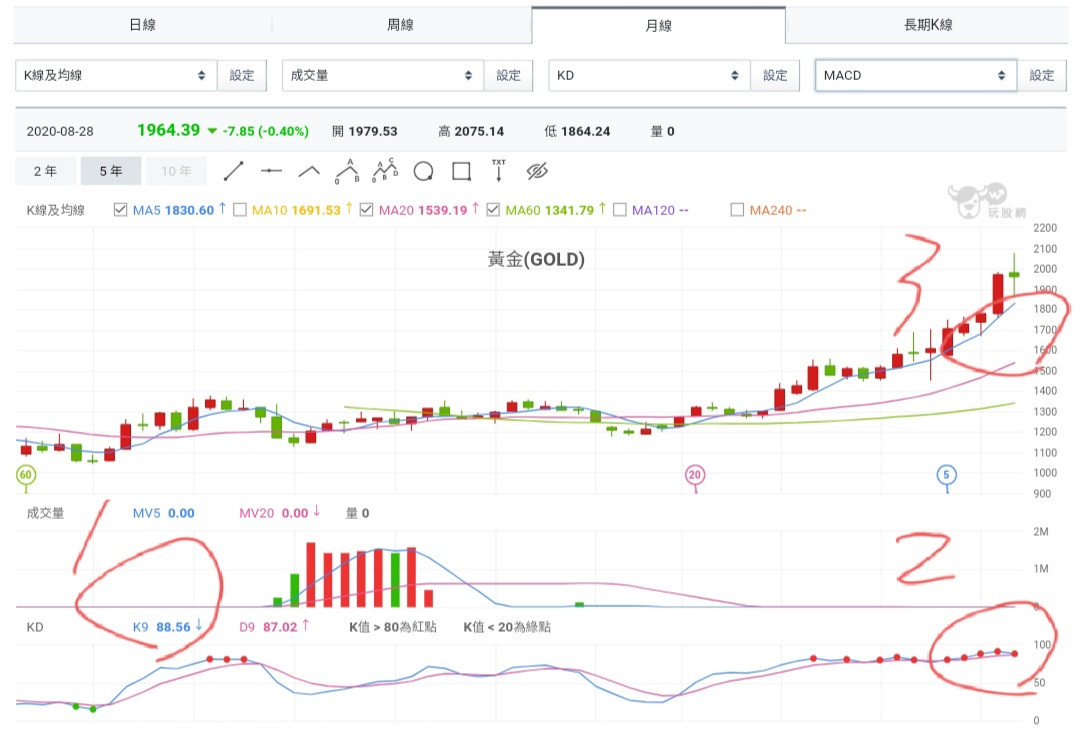Choose the 0ABC wave drawing tool
Screen dimensions: 1080x730
(x=385, y=171)
